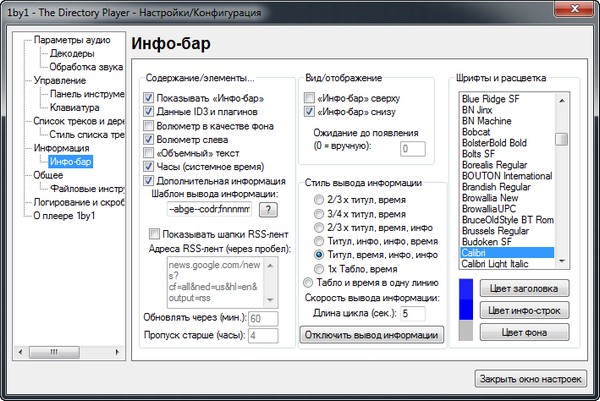Click 'Закрыть окно настроек' button
Image resolution: width=600 pixels, height=401 pixels.
[528, 379]
